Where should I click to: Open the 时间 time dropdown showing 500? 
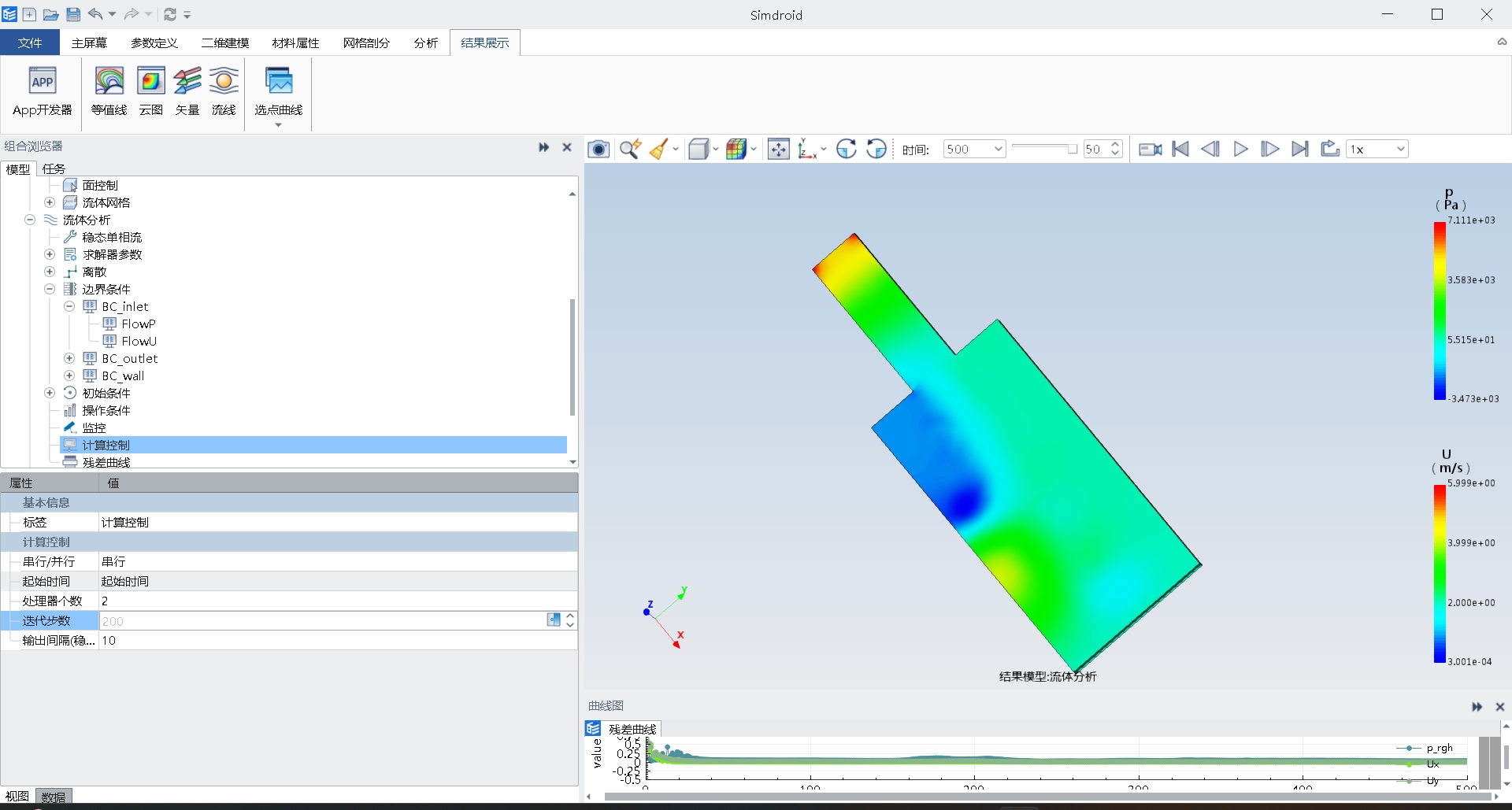[x=974, y=149]
